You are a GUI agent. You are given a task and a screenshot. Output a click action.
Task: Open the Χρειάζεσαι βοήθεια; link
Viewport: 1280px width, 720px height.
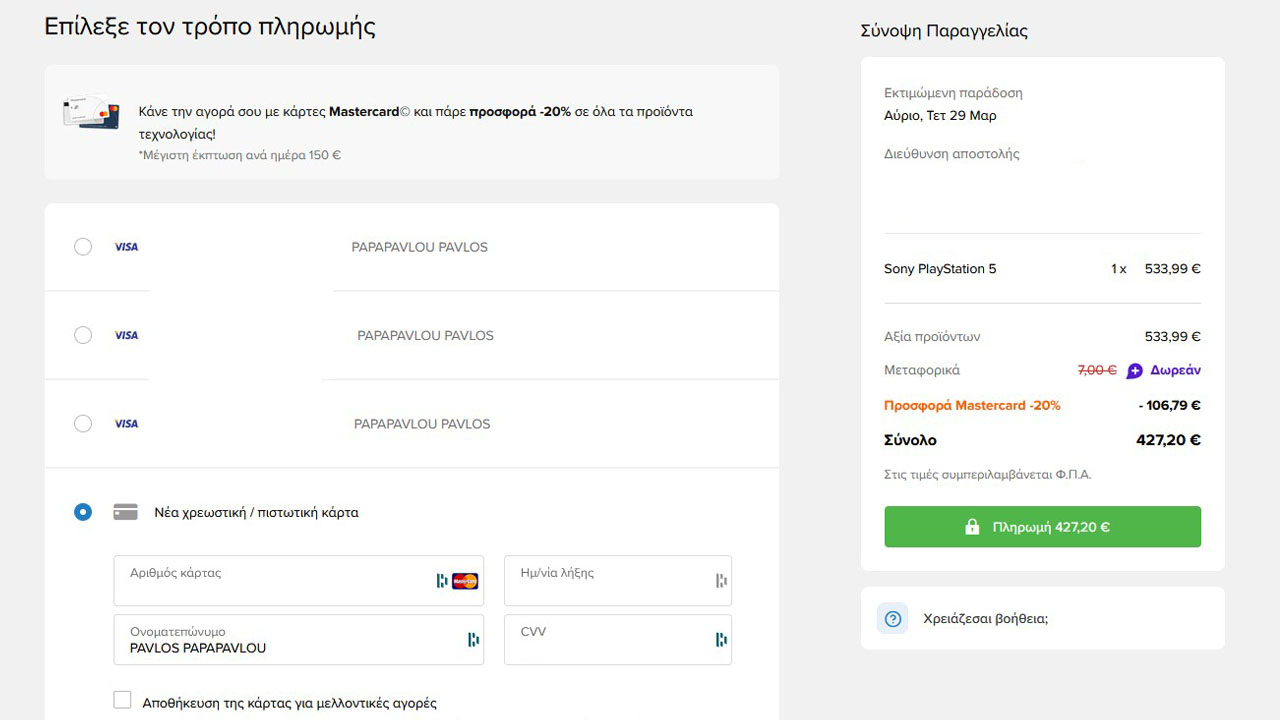pyautogui.click(x=985, y=619)
